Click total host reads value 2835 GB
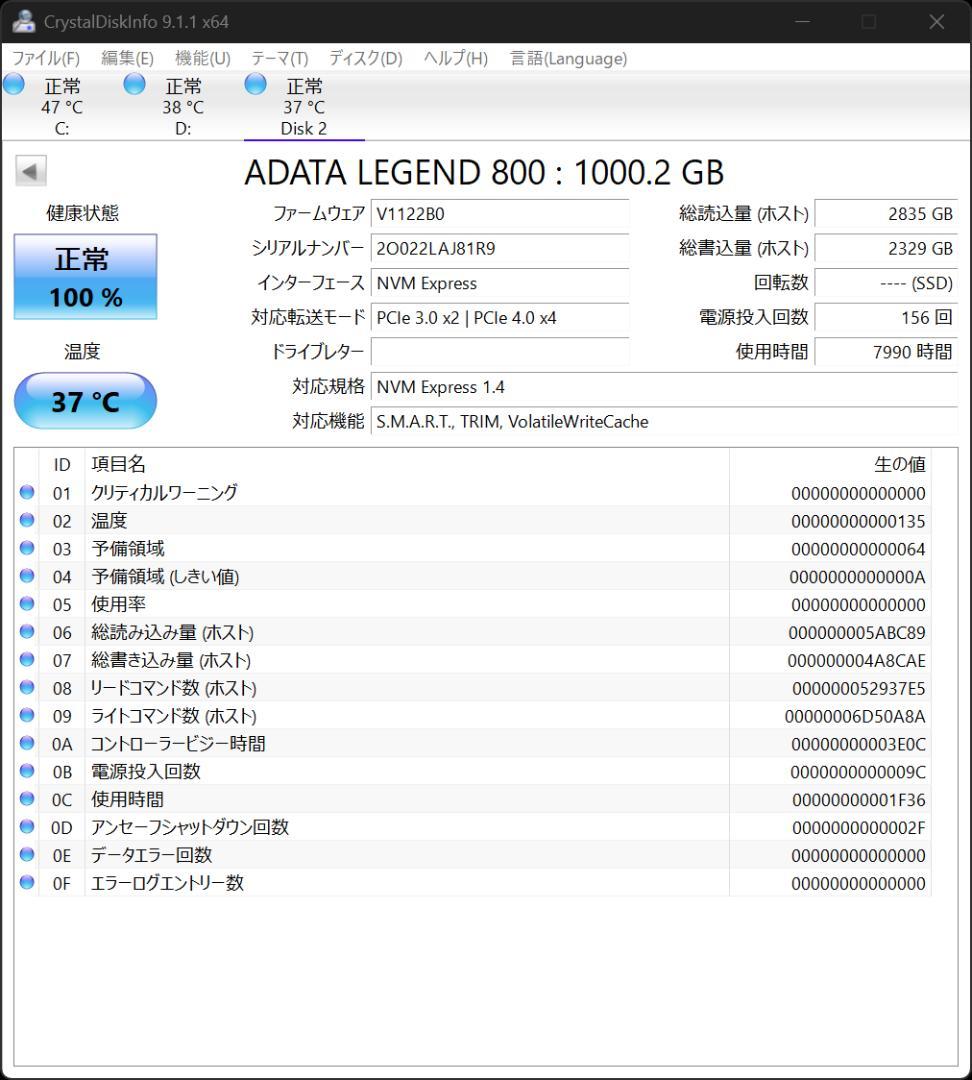Image resolution: width=972 pixels, height=1080 pixels. [x=886, y=214]
